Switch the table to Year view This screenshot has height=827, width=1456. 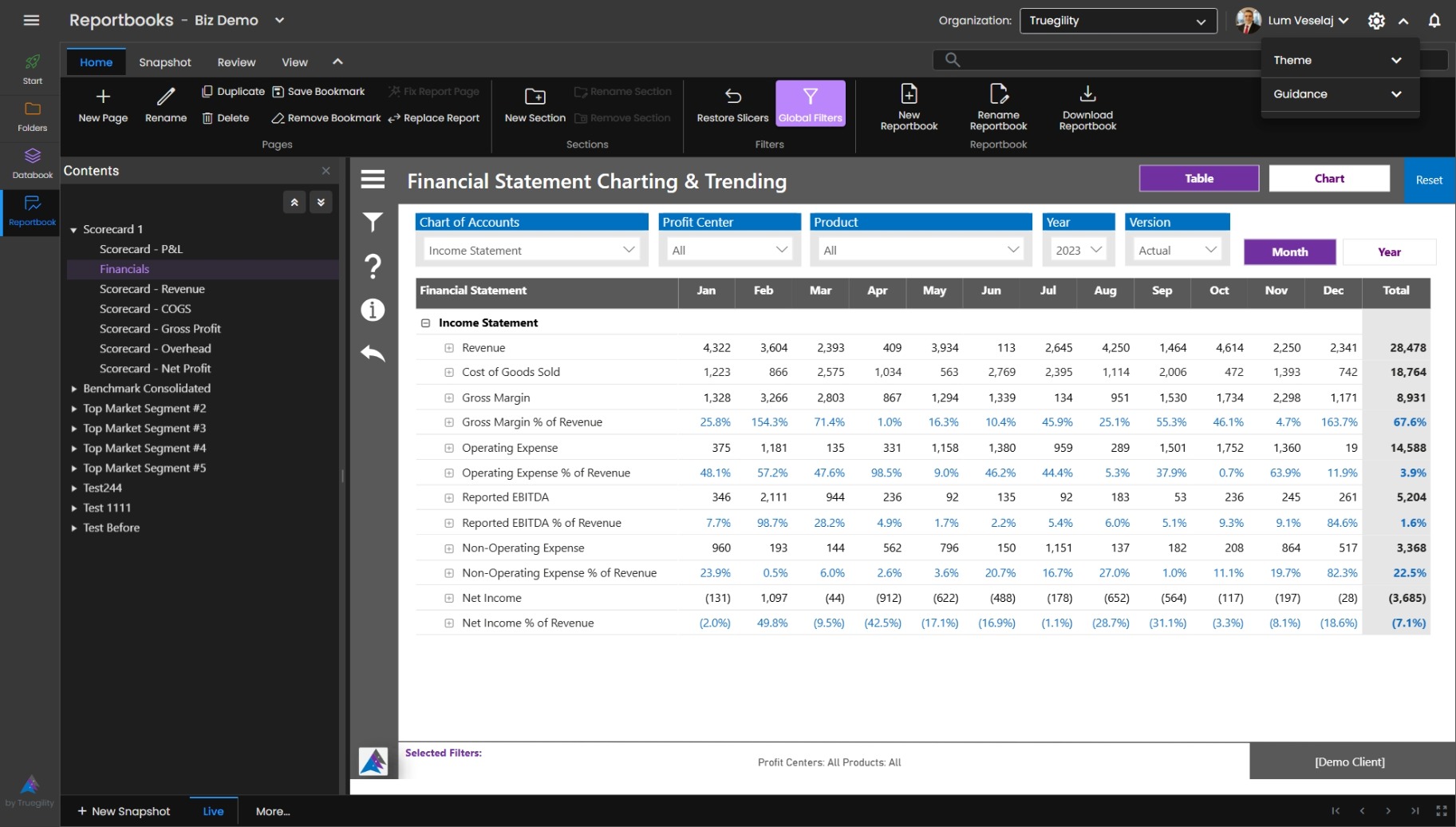point(1389,251)
